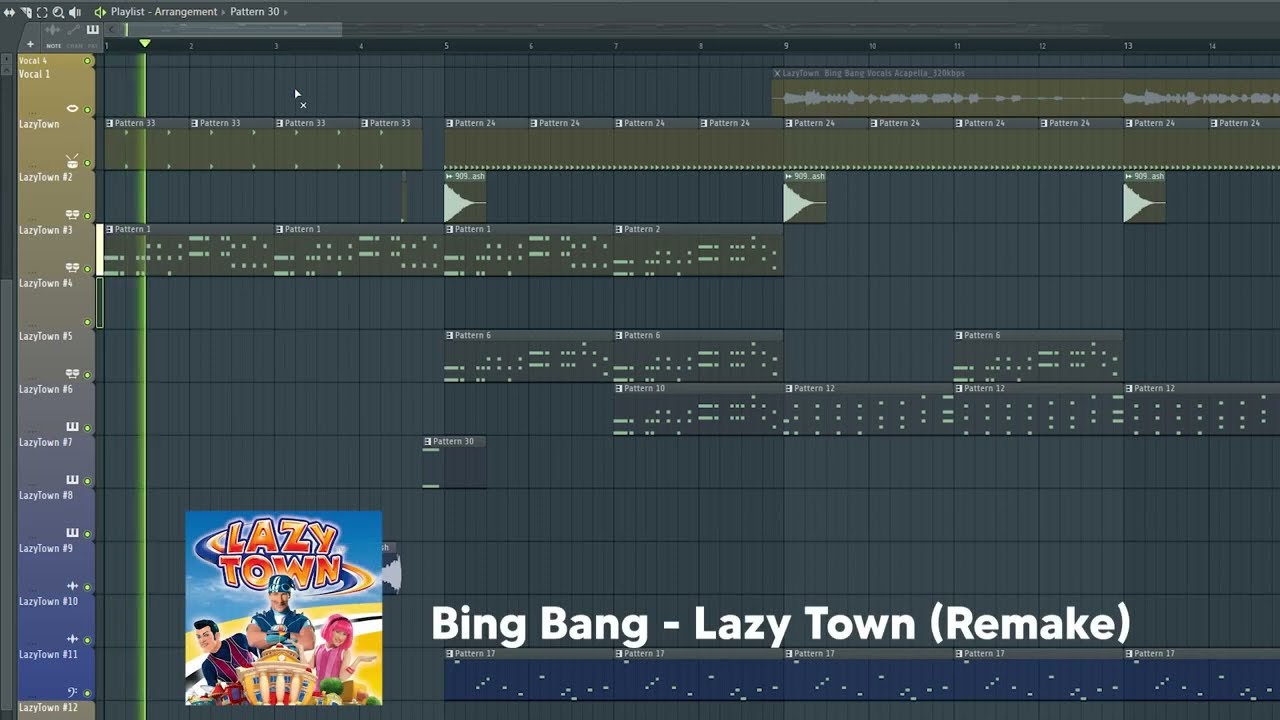1280x720 pixels.
Task: Click the green speaker Playlist icon
Action: [x=100, y=12]
